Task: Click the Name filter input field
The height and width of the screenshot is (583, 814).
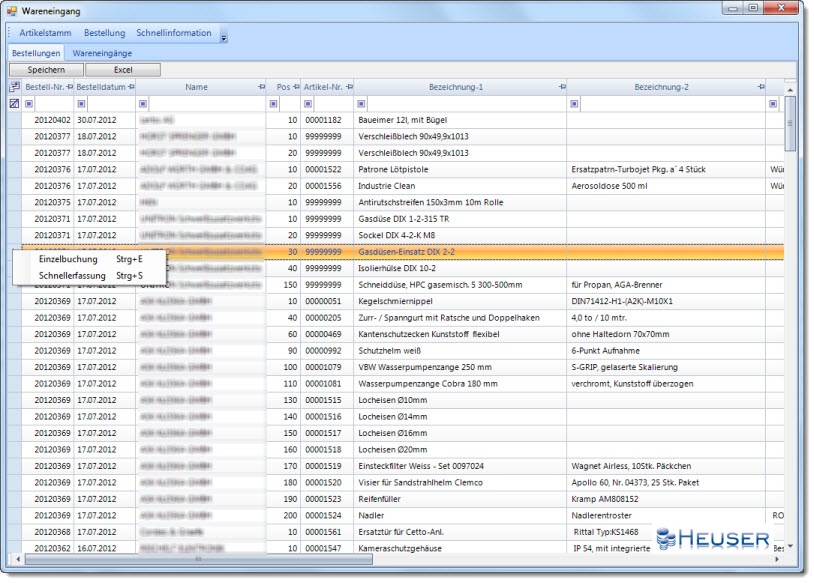Action: point(205,103)
